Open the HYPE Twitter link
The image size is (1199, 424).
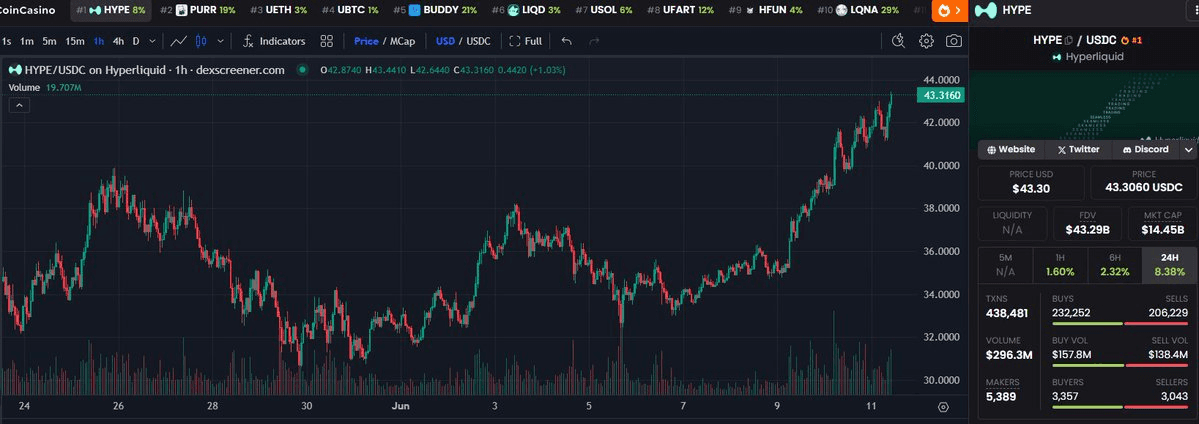coord(1078,150)
